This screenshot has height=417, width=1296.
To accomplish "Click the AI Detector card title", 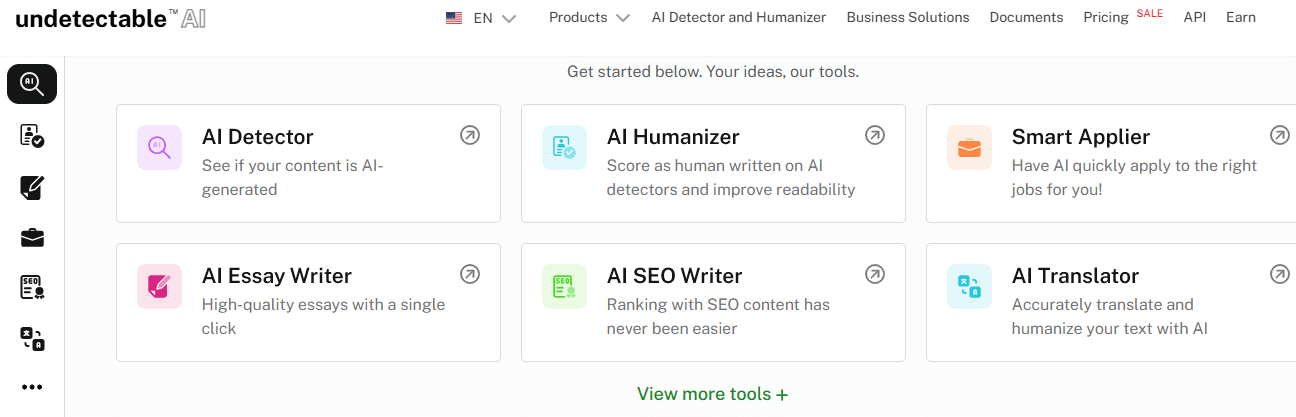I will point(258,137).
